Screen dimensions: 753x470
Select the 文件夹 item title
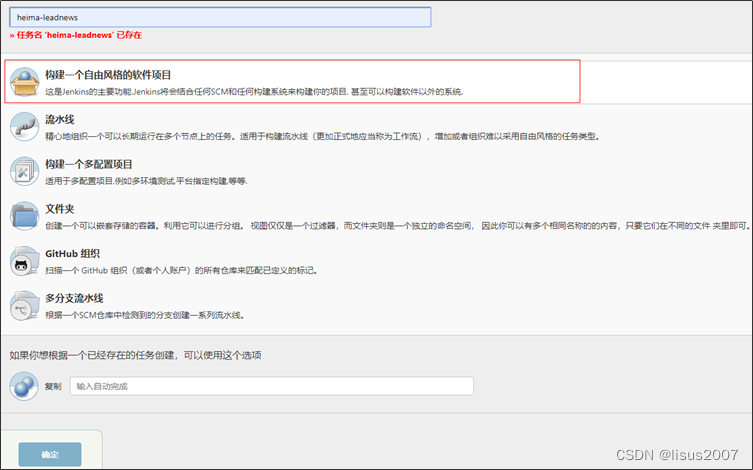[60, 209]
